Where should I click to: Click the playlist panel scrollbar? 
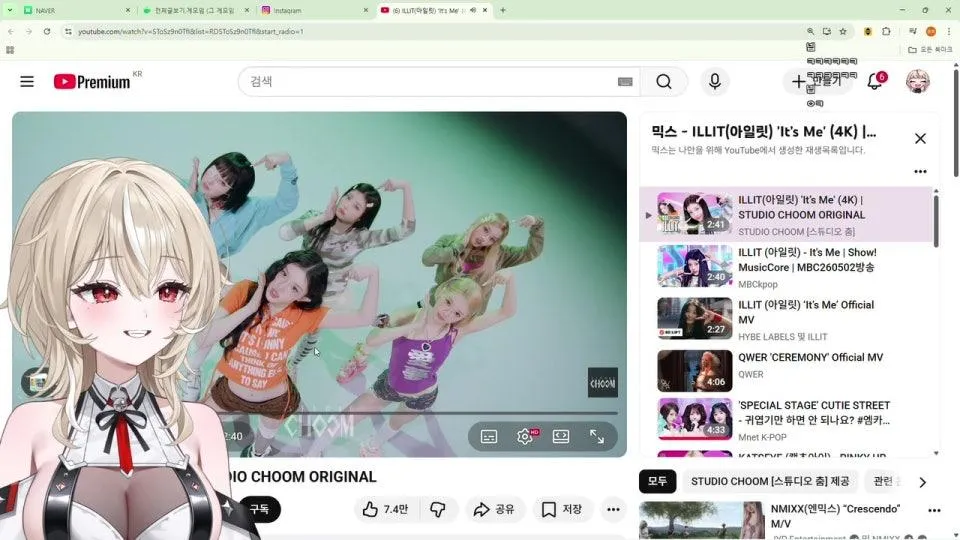936,221
